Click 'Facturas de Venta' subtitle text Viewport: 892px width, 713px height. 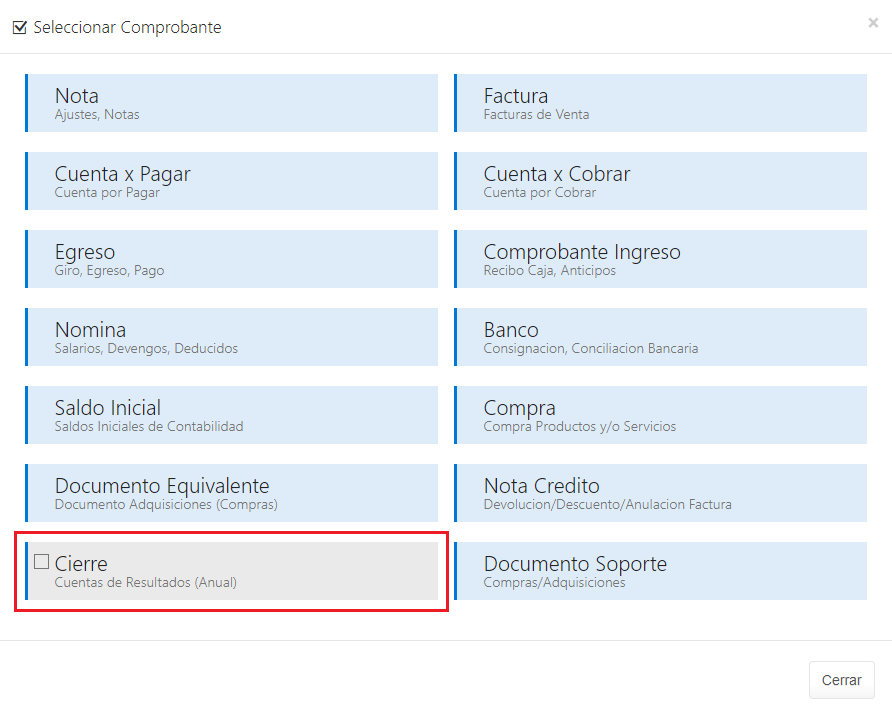pyautogui.click(x=536, y=115)
